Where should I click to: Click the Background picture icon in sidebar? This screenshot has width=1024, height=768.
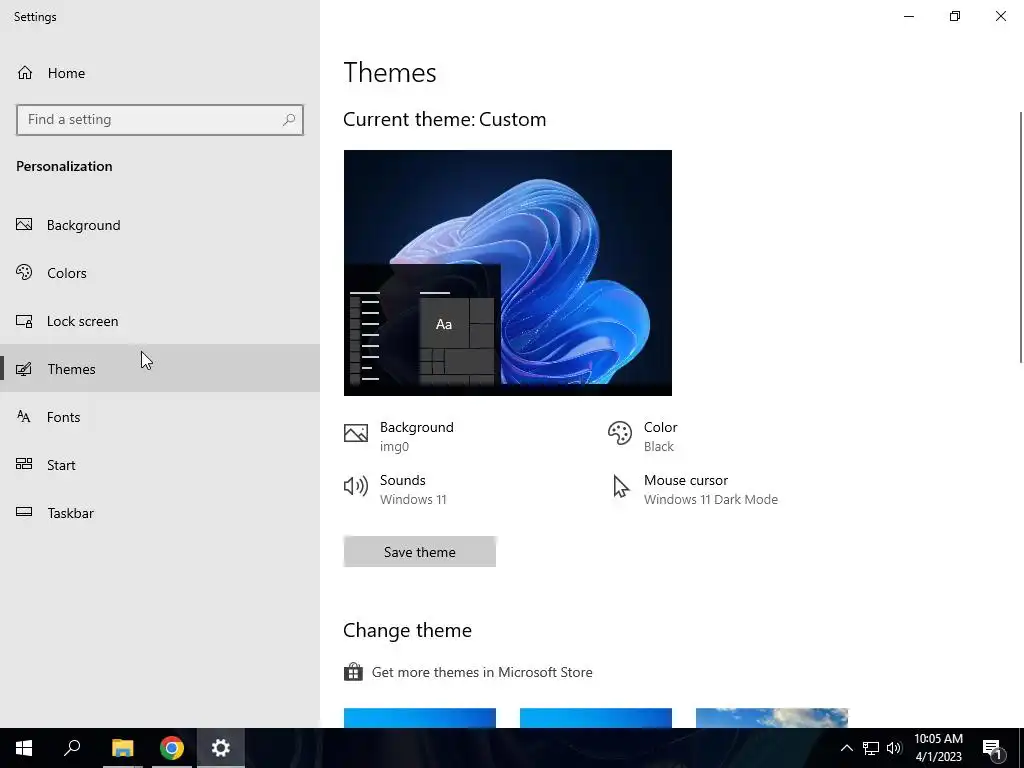pos(24,225)
